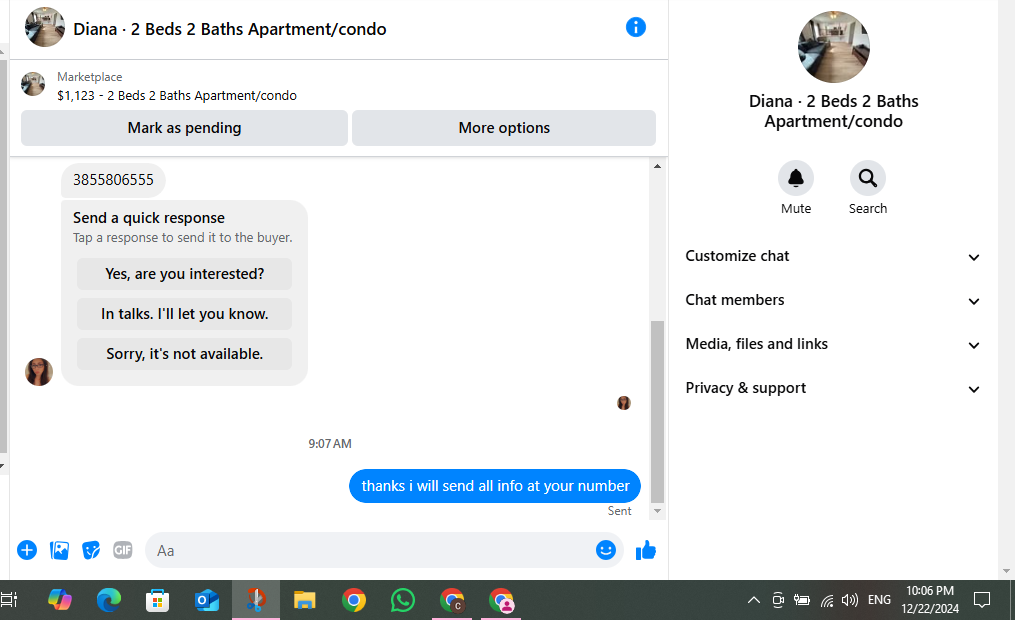Image resolution: width=1015 pixels, height=620 pixels.
Task: Choose a sticker icon
Action: tap(91, 550)
